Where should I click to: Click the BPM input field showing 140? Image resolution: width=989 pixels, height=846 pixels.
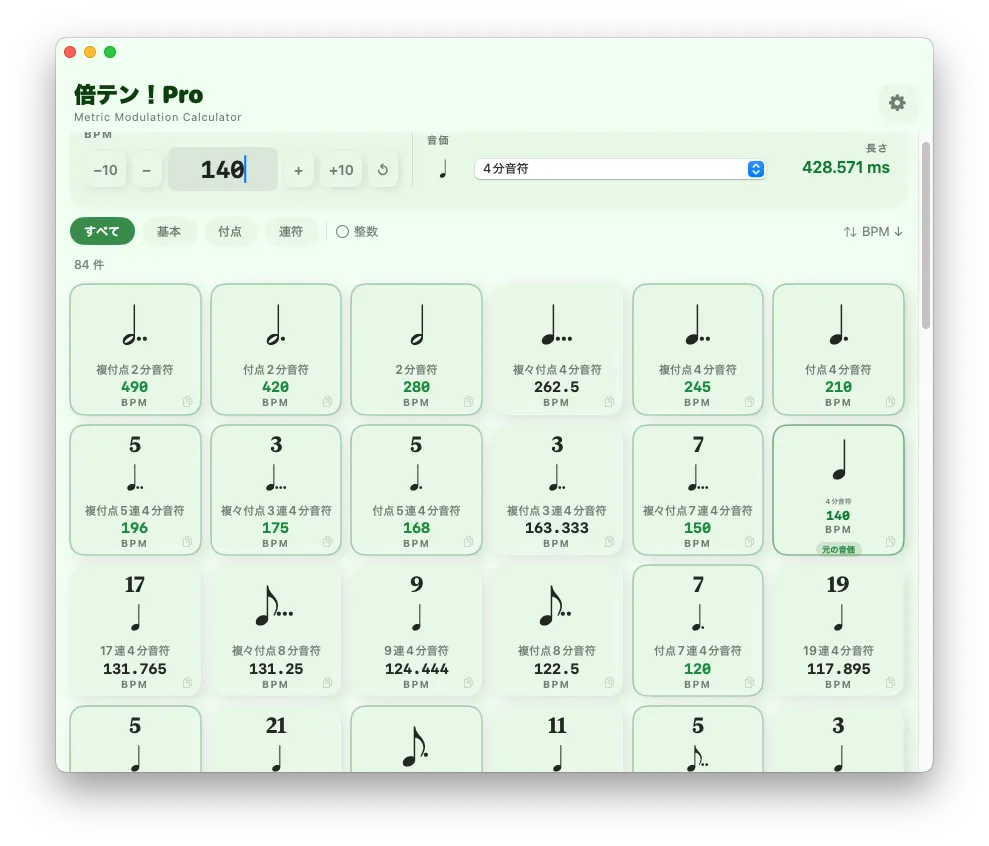[x=223, y=169]
